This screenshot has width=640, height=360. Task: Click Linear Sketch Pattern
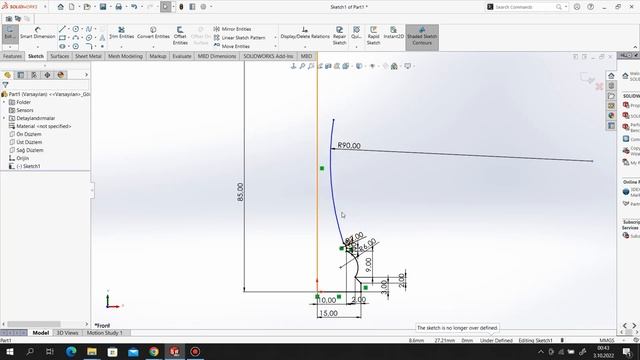(x=239, y=38)
